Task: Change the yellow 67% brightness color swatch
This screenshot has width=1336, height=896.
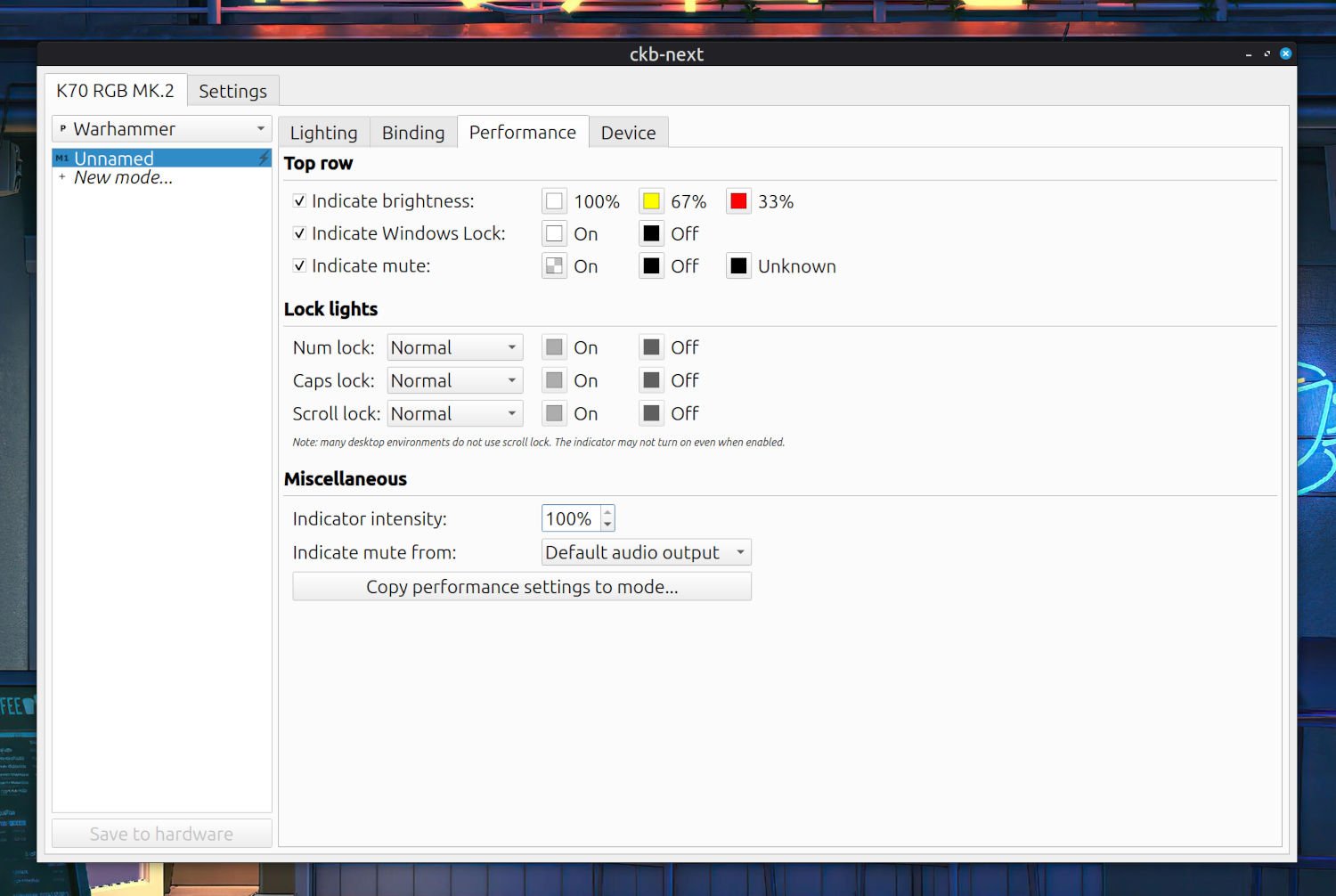Action: pos(651,200)
